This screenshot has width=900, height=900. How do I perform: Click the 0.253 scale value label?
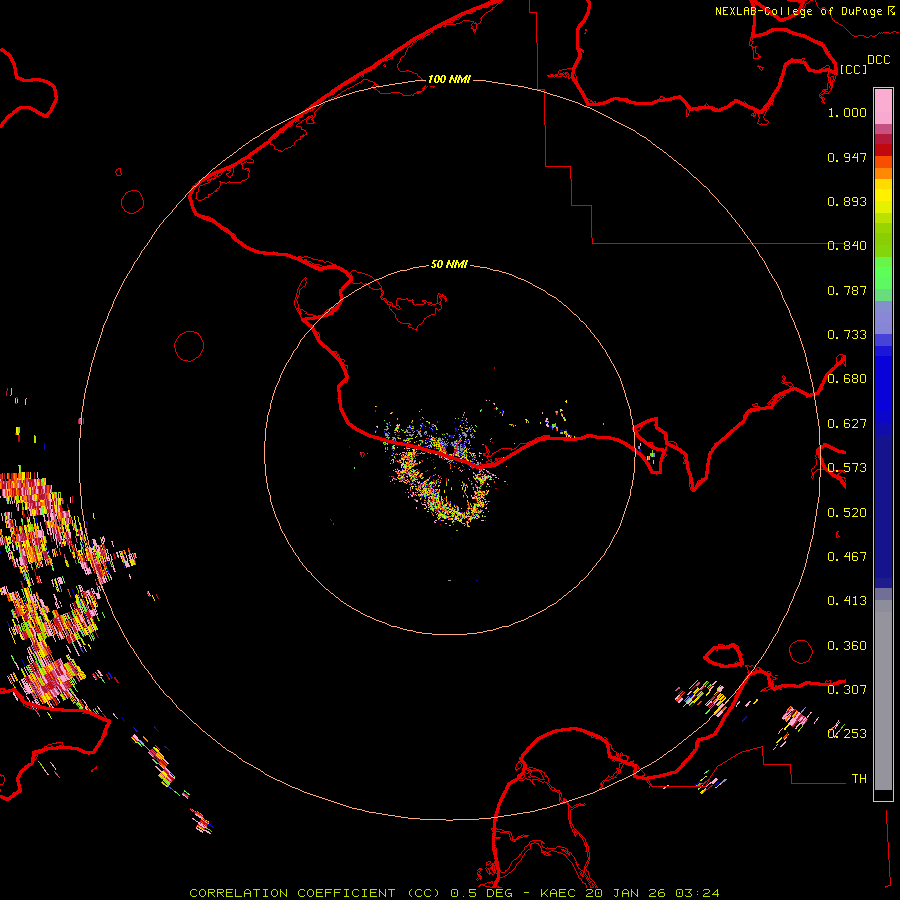847,734
